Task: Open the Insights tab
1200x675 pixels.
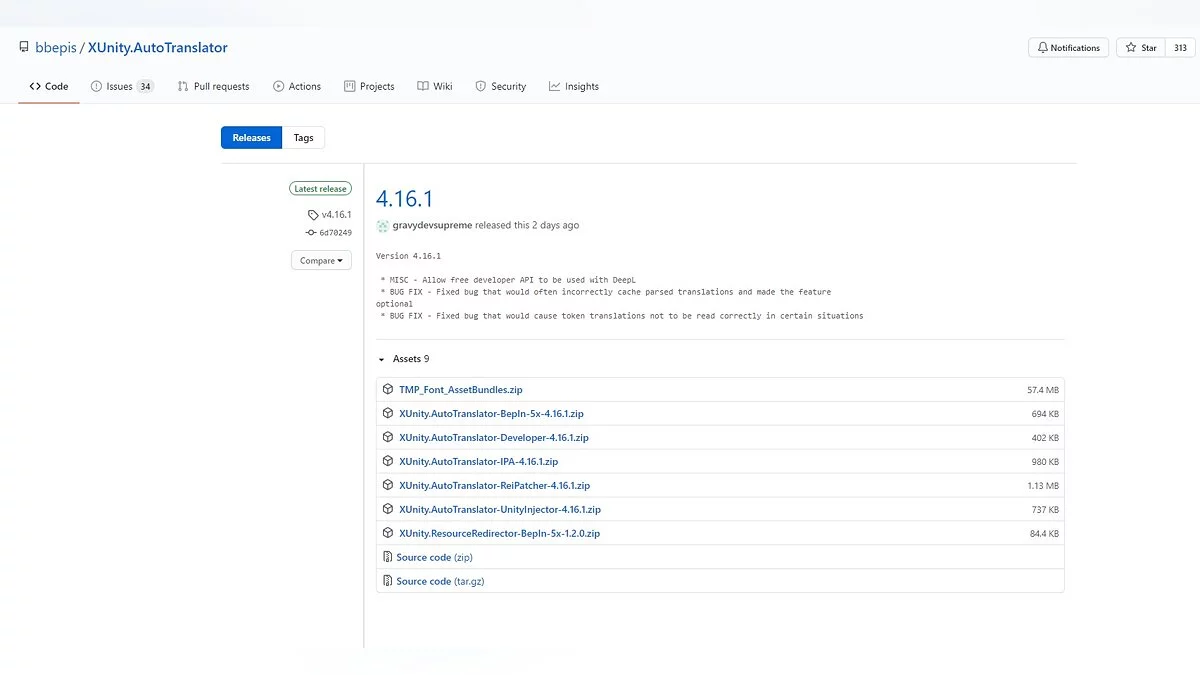Action: pos(574,87)
